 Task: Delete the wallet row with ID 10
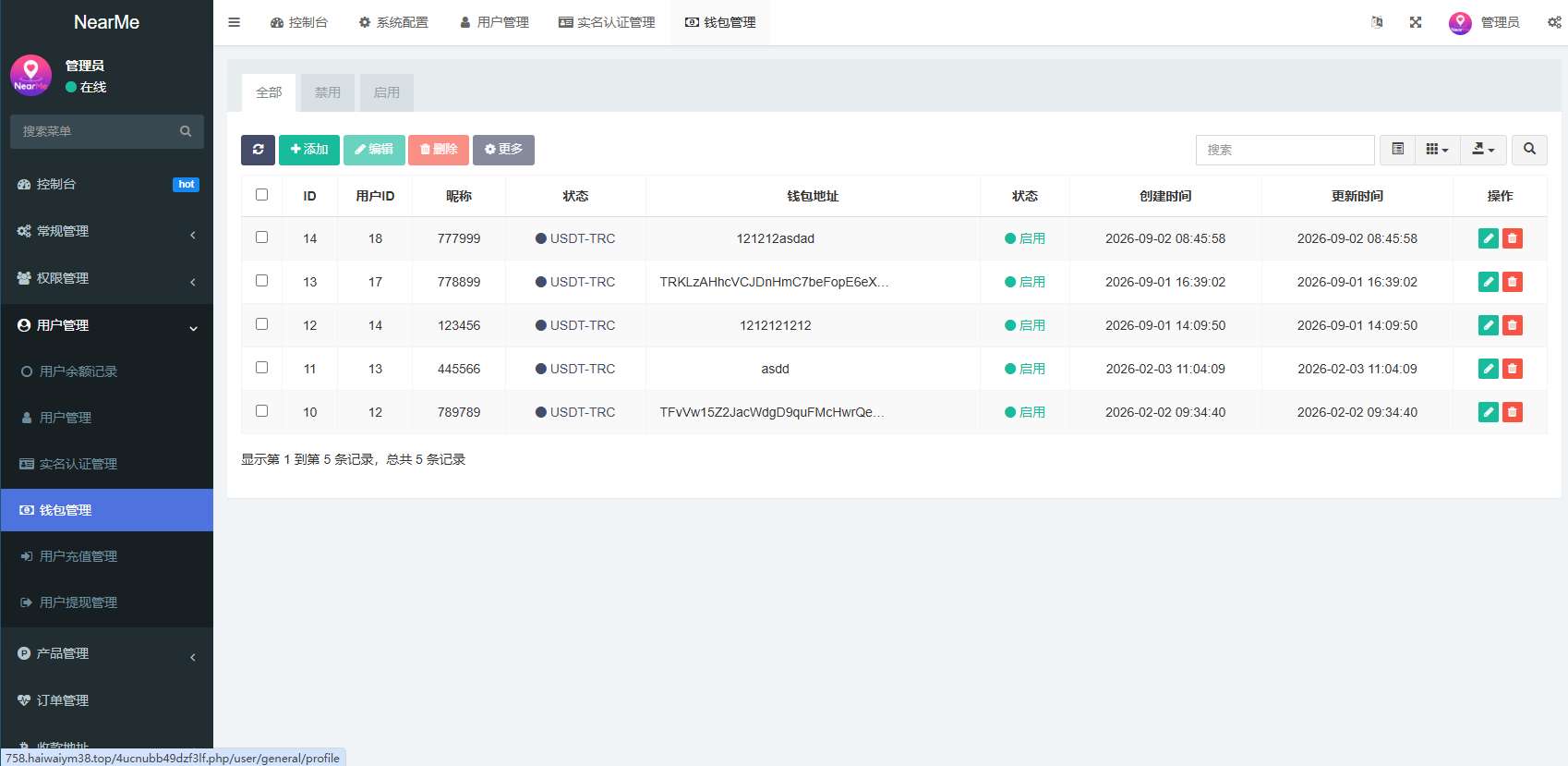pos(1513,412)
